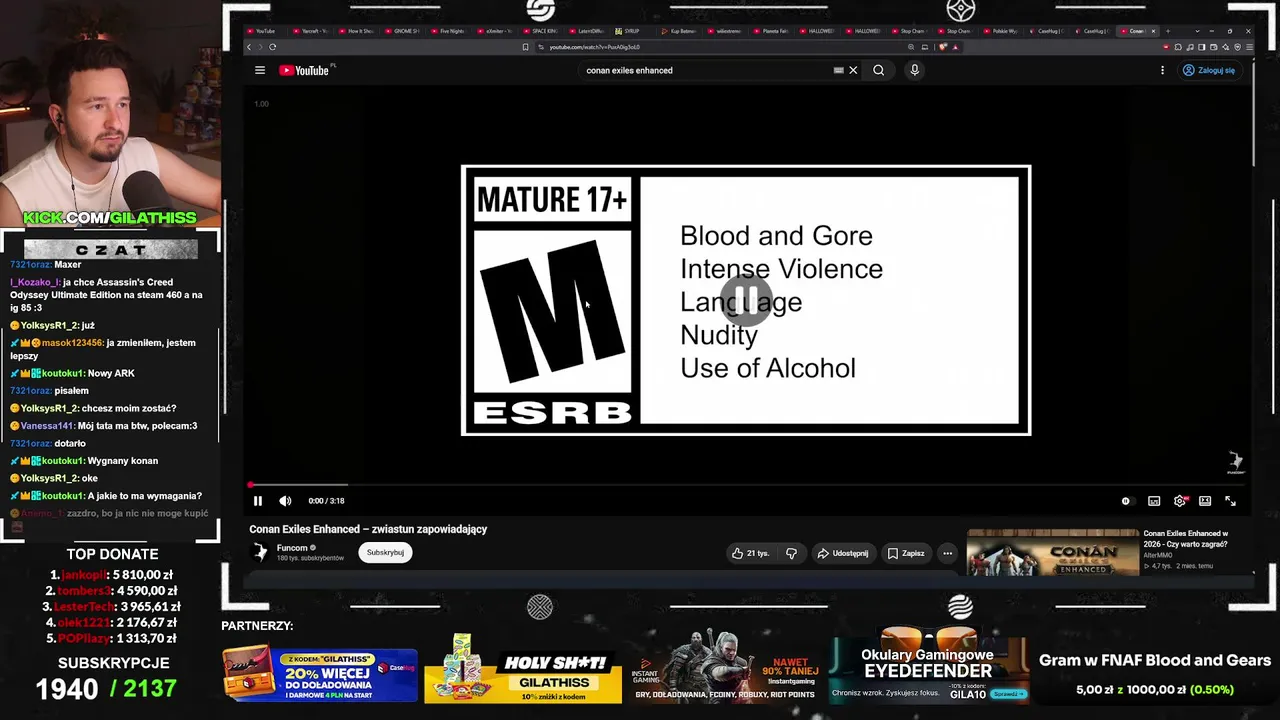Click the Funcom channel avatar
The width and height of the screenshot is (1280, 720).
(260, 552)
